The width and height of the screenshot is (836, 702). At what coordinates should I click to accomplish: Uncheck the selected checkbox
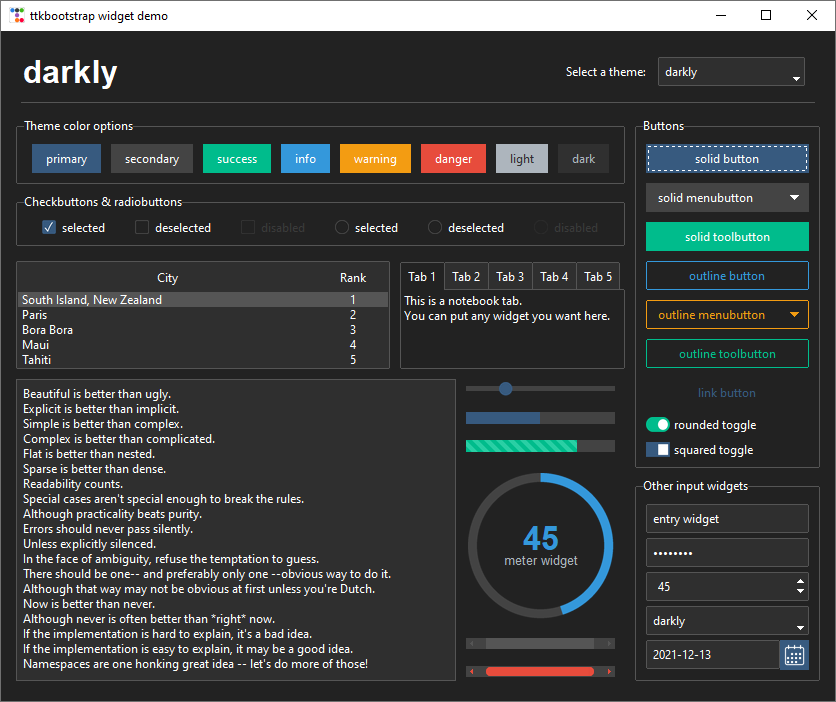tap(47, 227)
